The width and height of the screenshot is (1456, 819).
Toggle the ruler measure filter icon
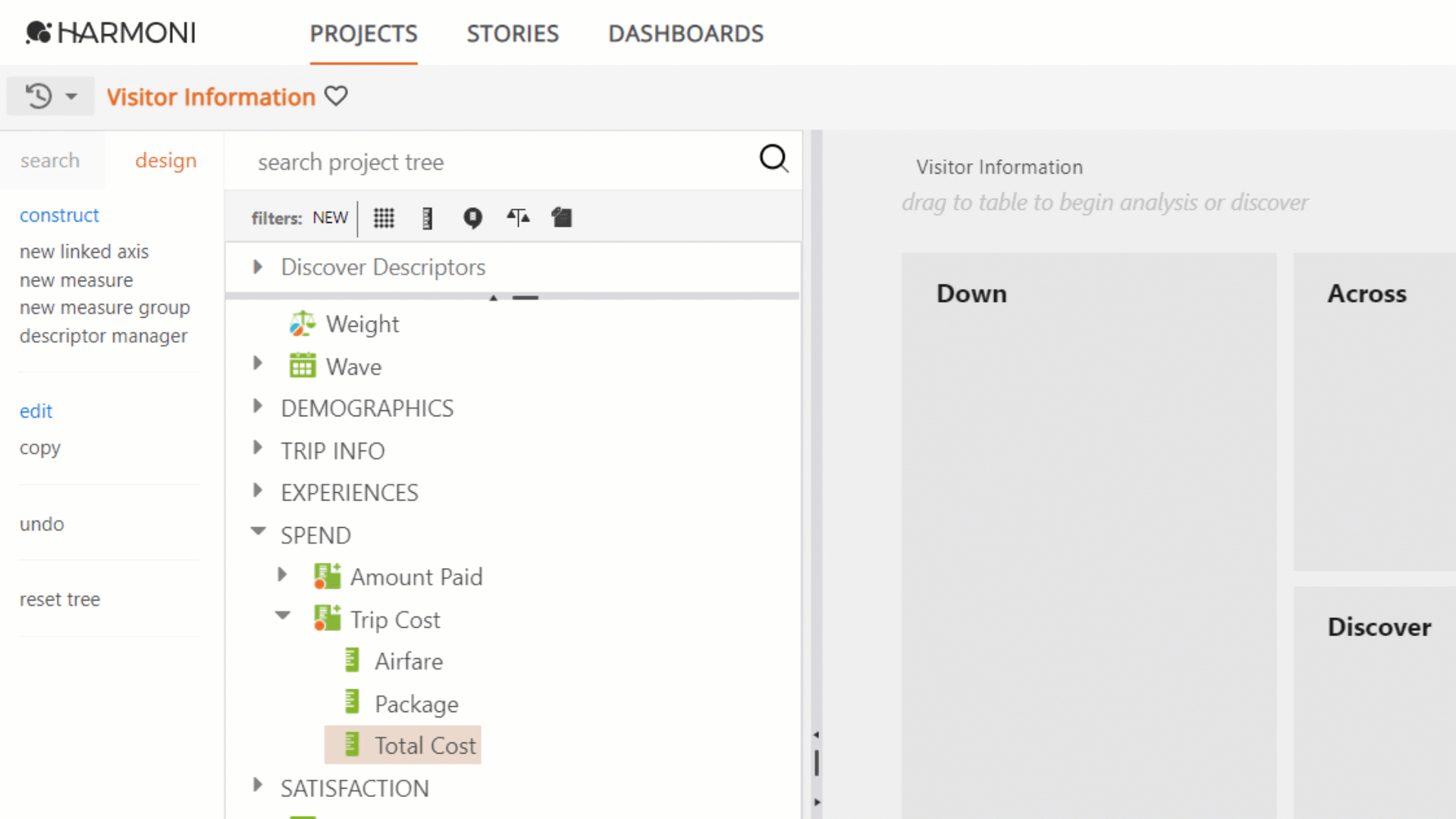point(427,218)
